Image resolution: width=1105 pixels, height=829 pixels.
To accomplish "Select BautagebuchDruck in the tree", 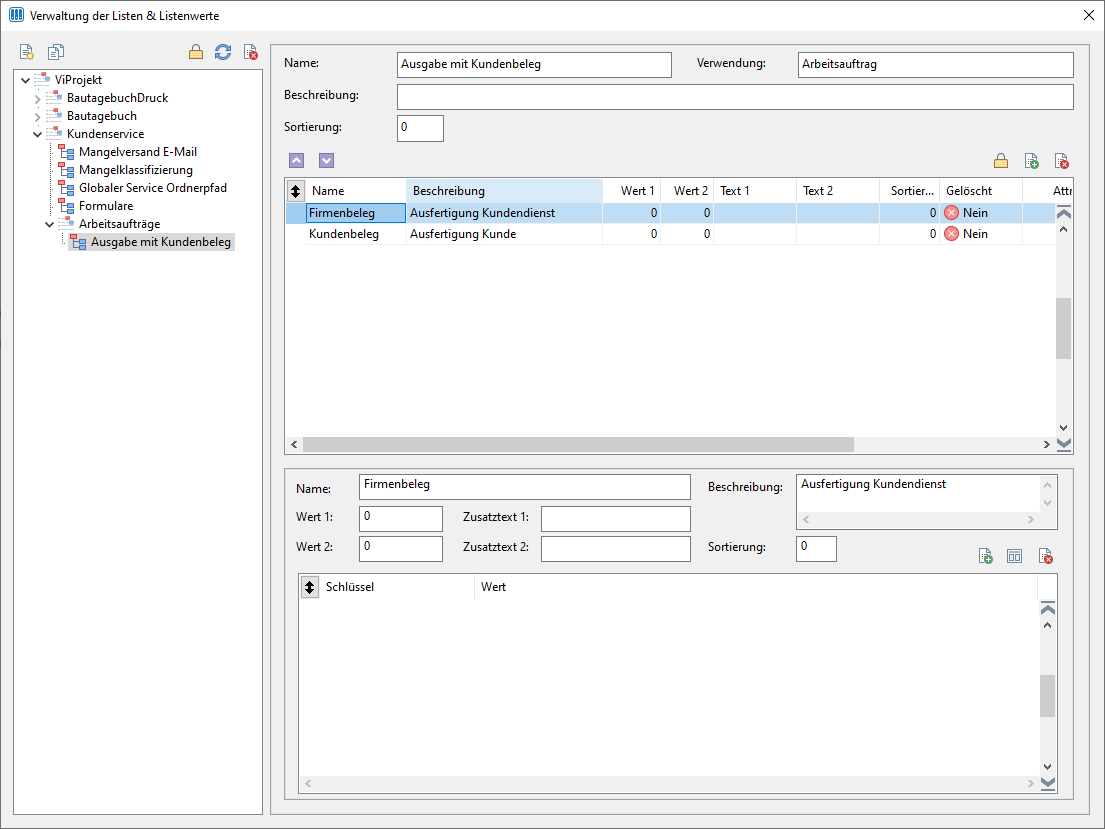I will (x=117, y=98).
